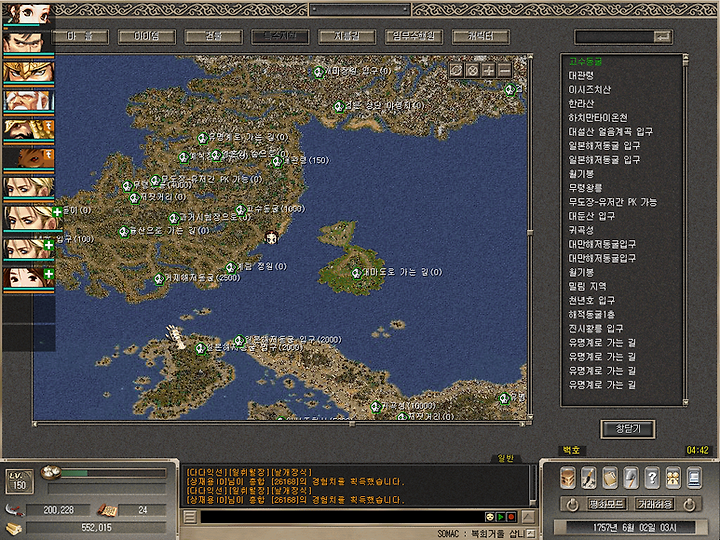This screenshot has width=720, height=540.
Task: Select 대설산 얼음계곡 입구 in the list
Action: pos(610,132)
